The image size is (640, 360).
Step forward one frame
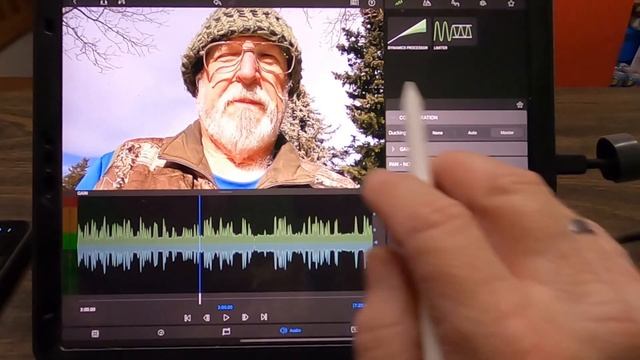coord(245,317)
